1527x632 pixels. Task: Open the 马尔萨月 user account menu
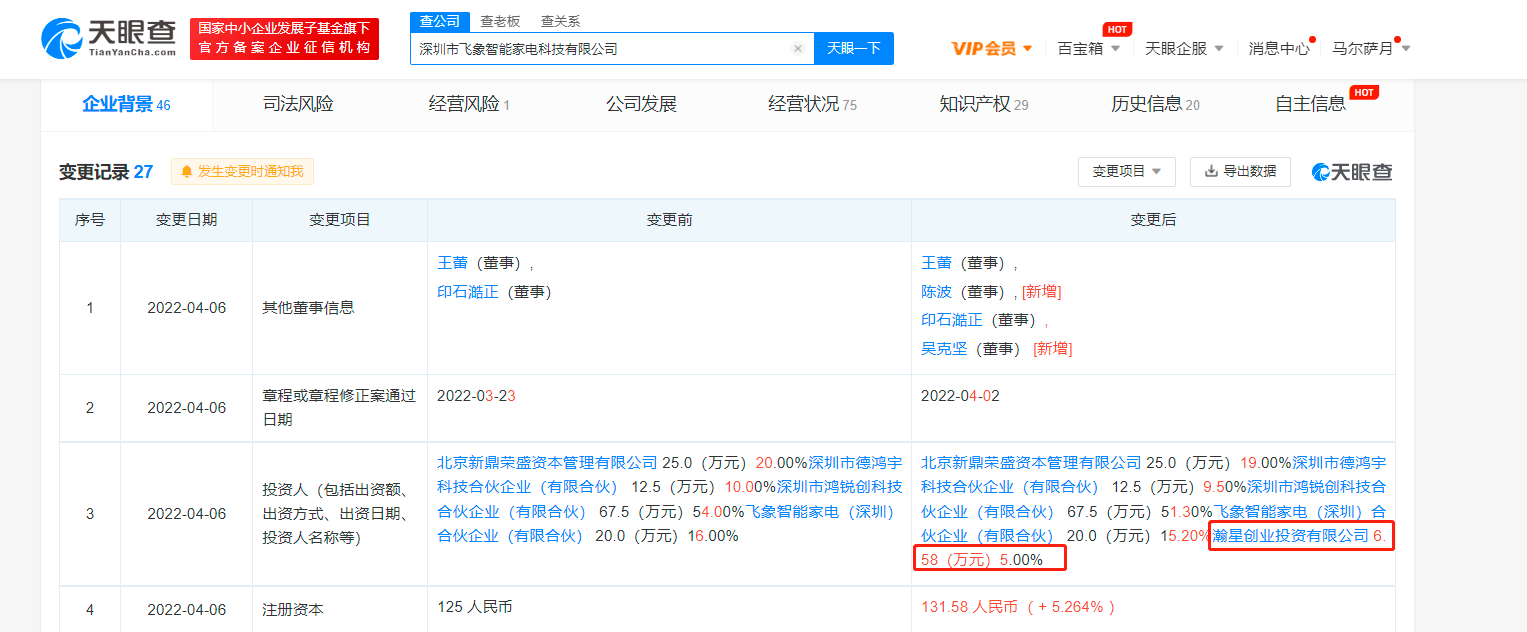(x=1372, y=48)
